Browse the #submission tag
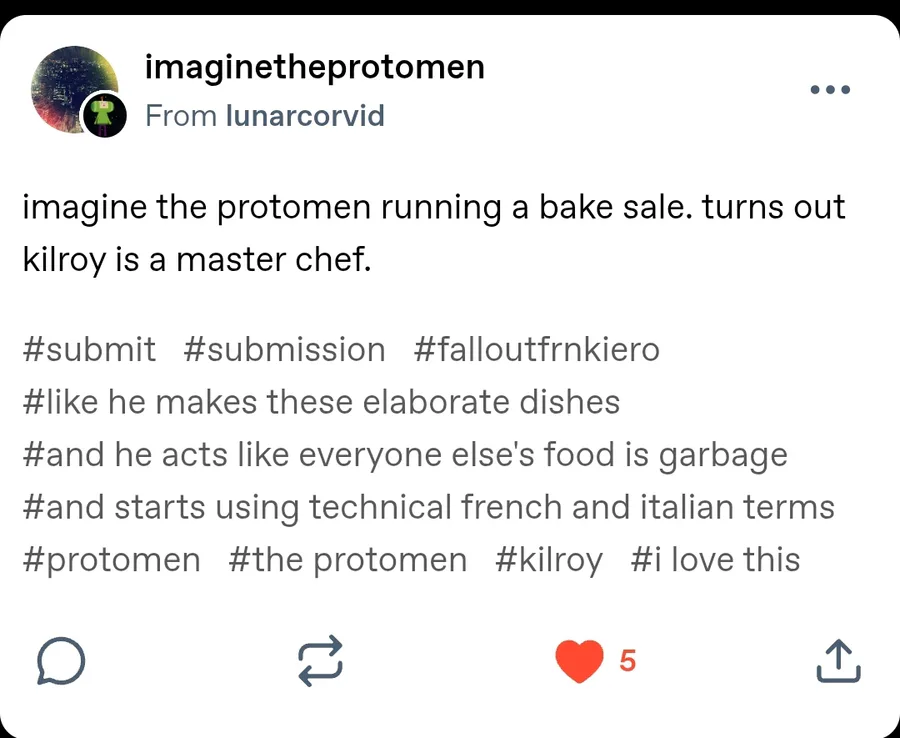Viewport: 900px width, 738px height. click(285, 350)
